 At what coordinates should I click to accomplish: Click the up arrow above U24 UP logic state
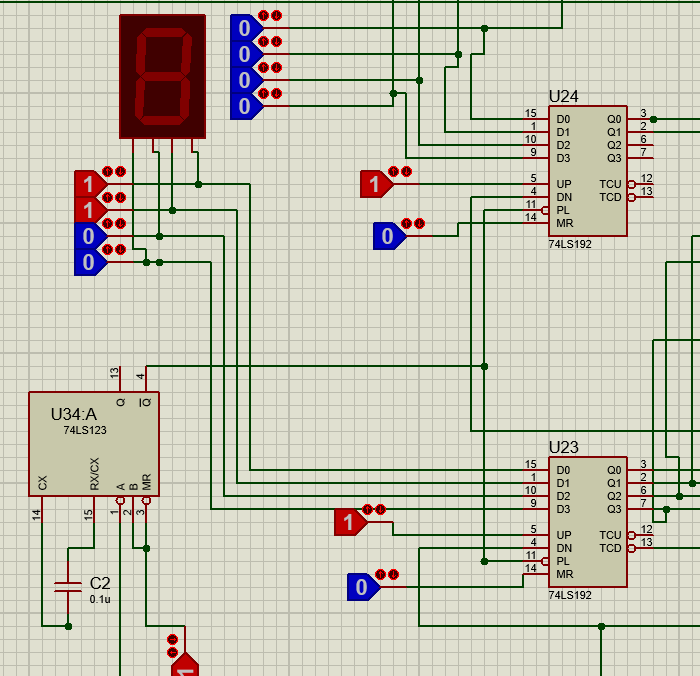[x=393, y=171]
